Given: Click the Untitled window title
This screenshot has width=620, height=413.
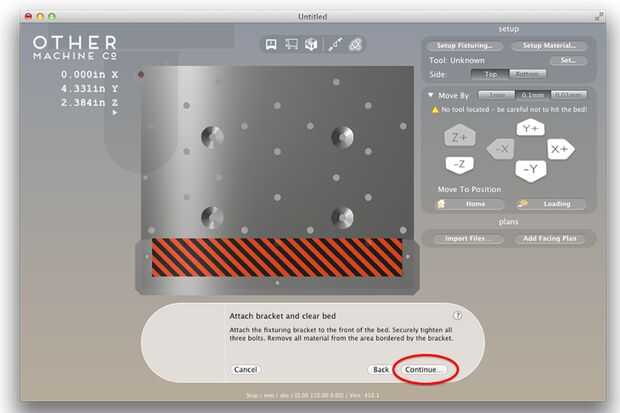Looking at the screenshot, I should click(x=312, y=17).
